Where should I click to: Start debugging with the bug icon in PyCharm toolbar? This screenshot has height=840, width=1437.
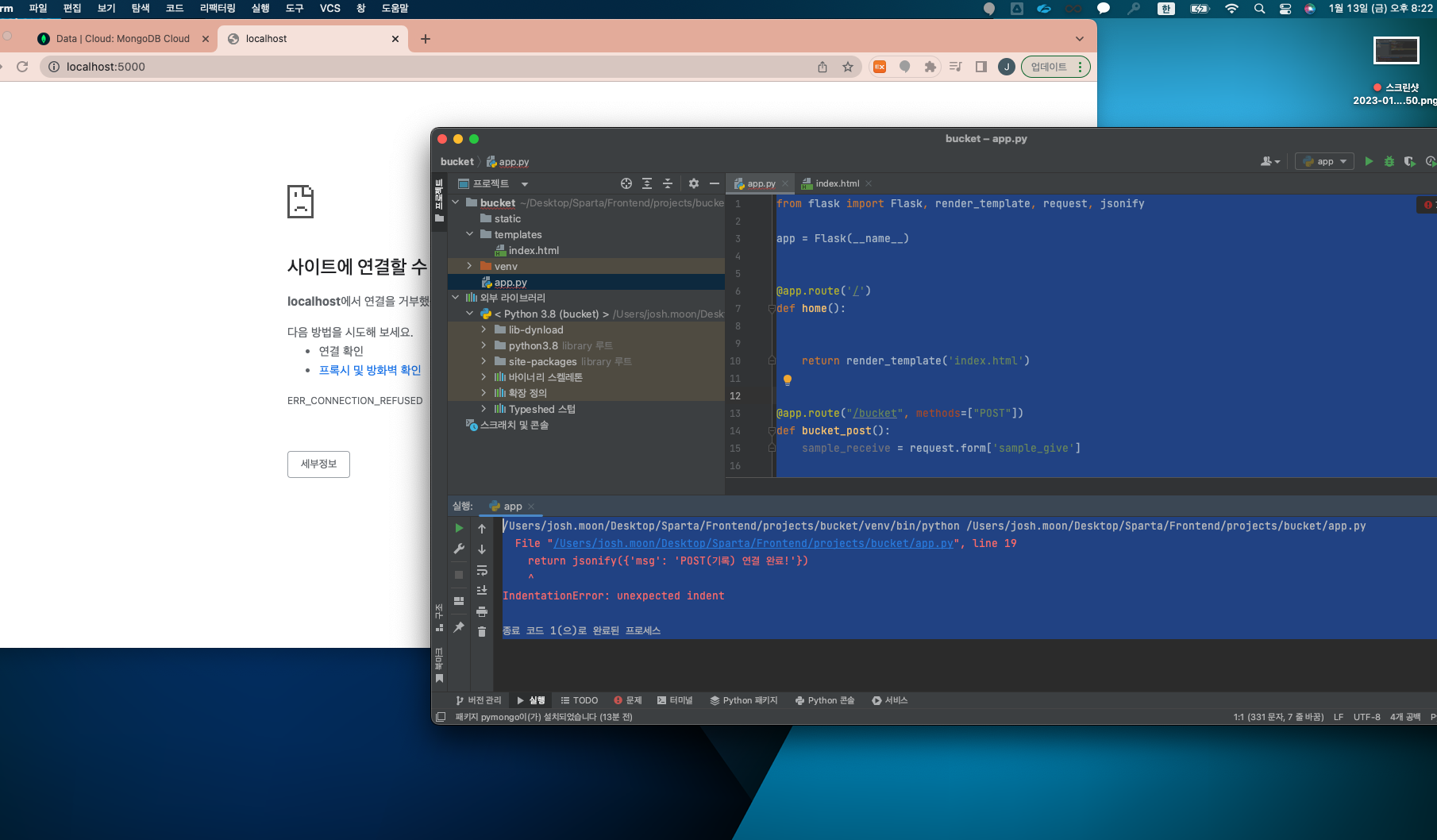[1389, 161]
